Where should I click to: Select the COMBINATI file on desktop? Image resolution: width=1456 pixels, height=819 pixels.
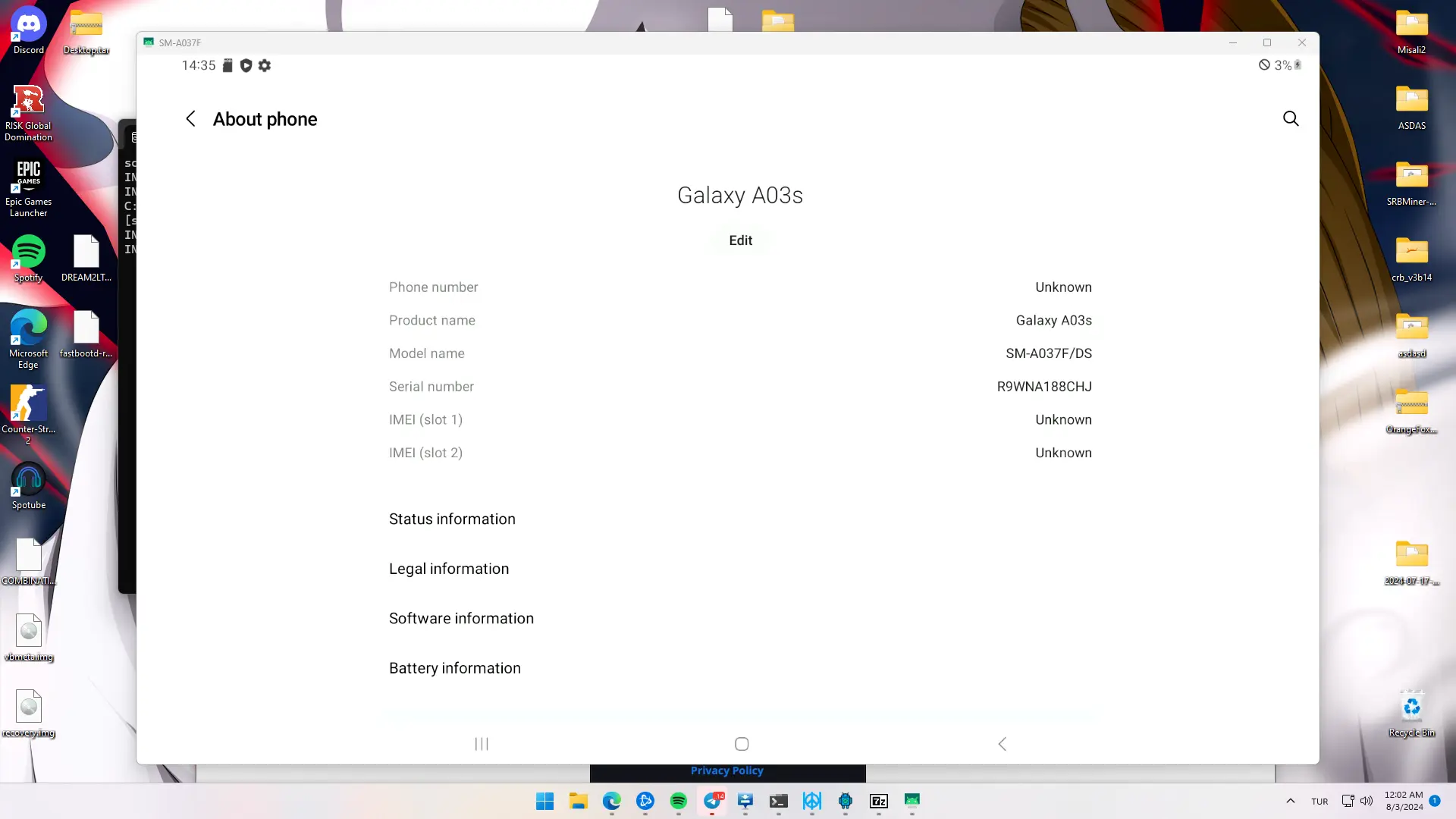click(x=29, y=562)
